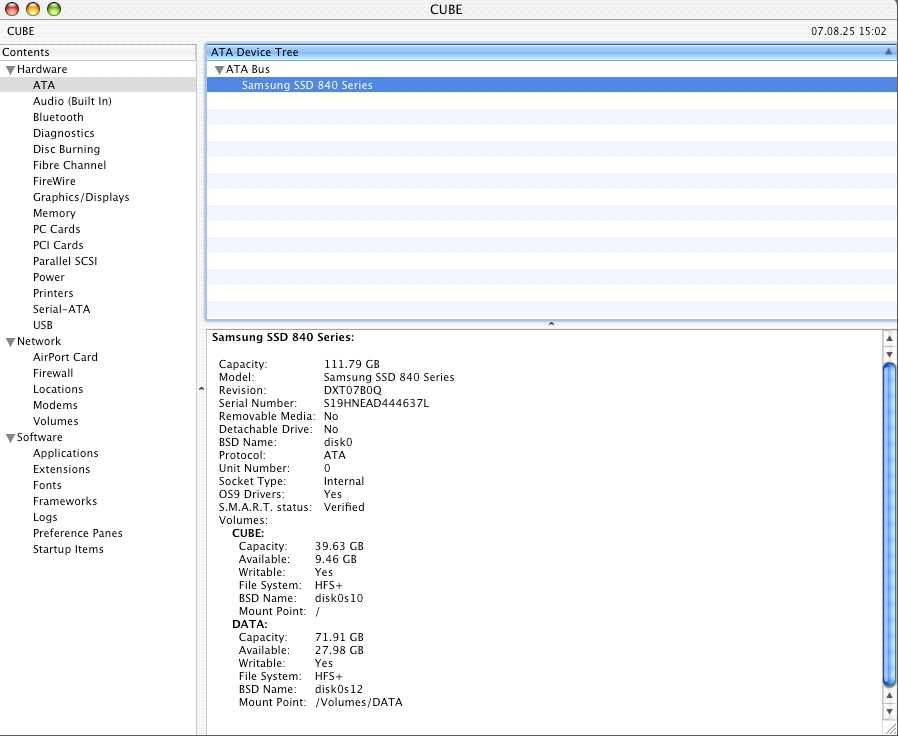Open the Fonts entry
The width and height of the screenshot is (898, 736).
[x=47, y=486]
